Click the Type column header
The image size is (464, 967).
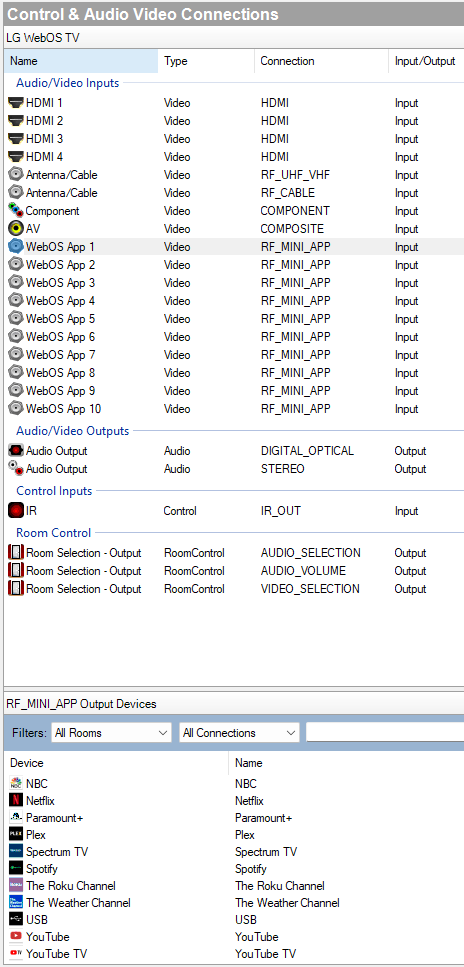tap(206, 61)
